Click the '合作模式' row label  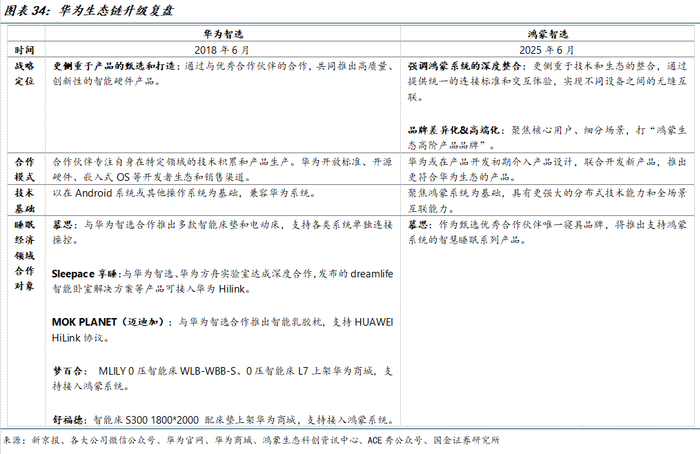[24, 169]
